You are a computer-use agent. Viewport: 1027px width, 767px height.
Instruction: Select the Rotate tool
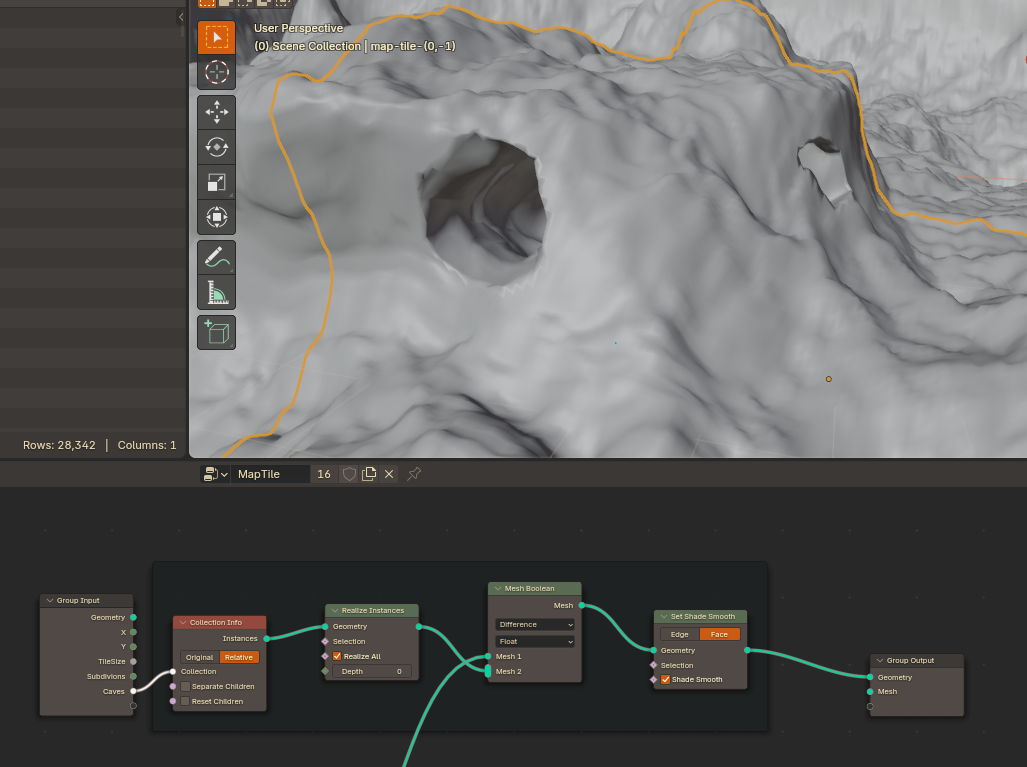click(x=216, y=147)
